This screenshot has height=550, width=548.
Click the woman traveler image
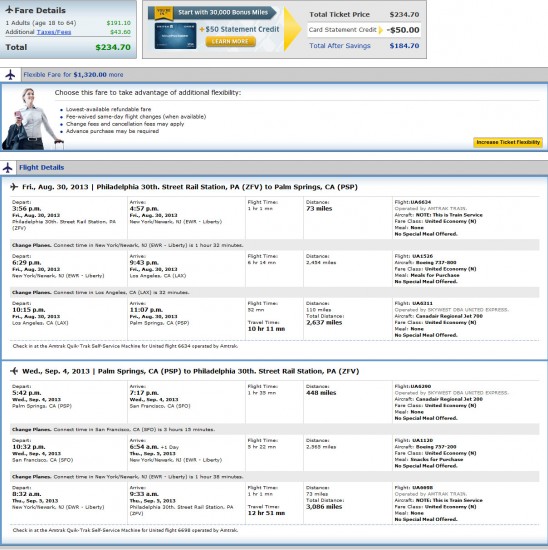point(32,119)
